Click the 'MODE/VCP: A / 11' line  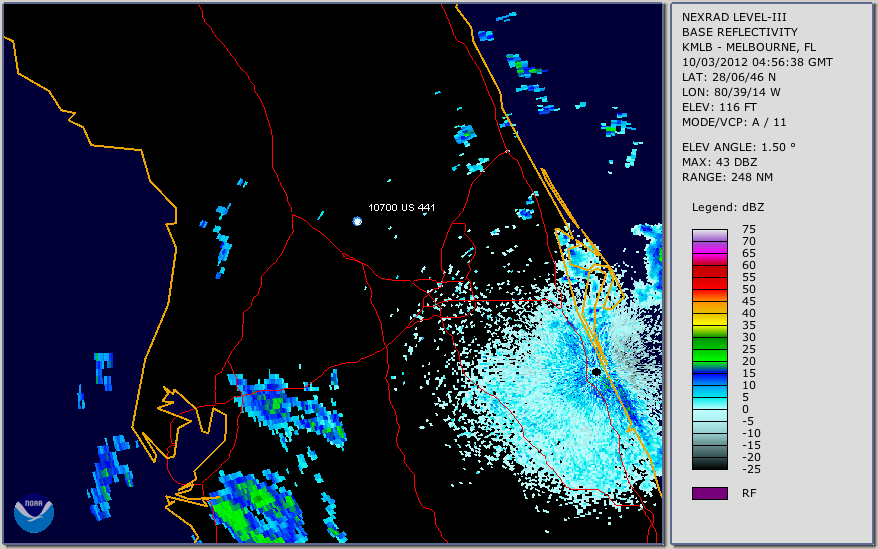(x=734, y=122)
